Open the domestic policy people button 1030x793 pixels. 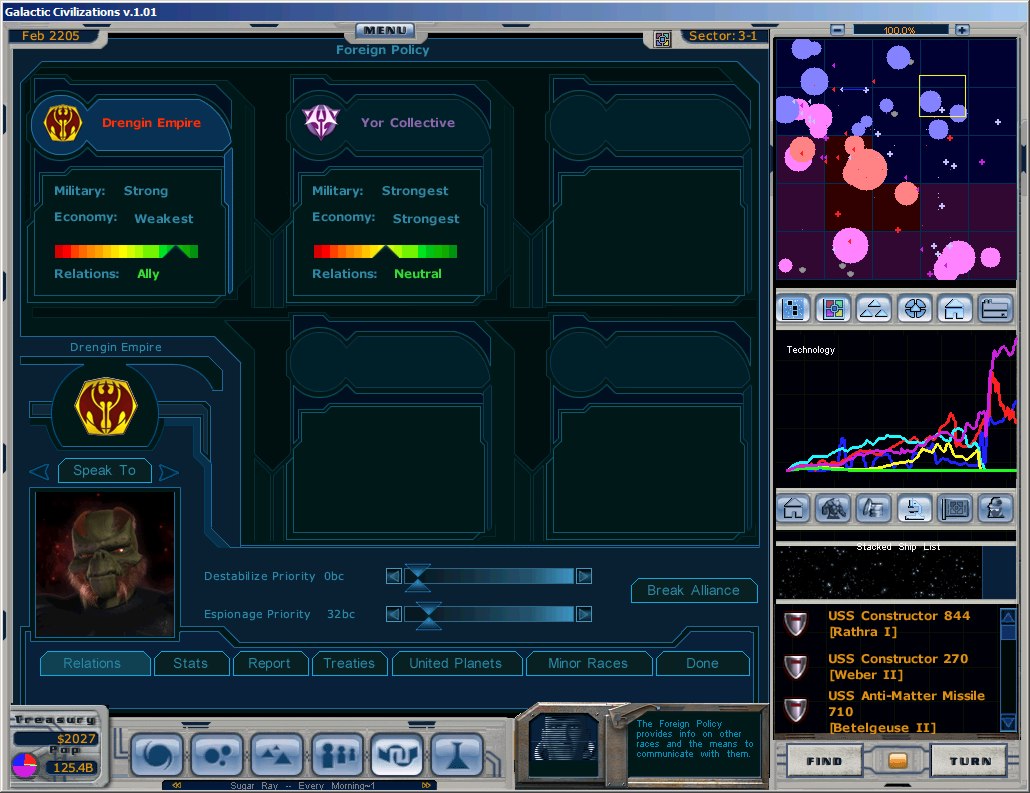337,756
